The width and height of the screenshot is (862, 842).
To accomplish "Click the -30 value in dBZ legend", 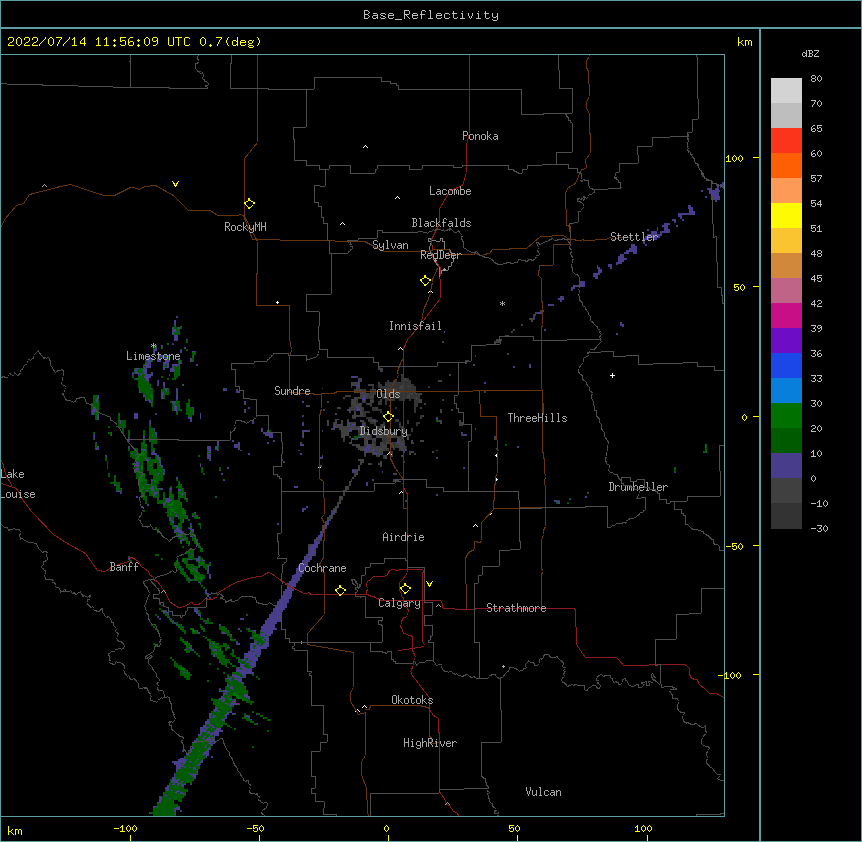I will point(819,528).
